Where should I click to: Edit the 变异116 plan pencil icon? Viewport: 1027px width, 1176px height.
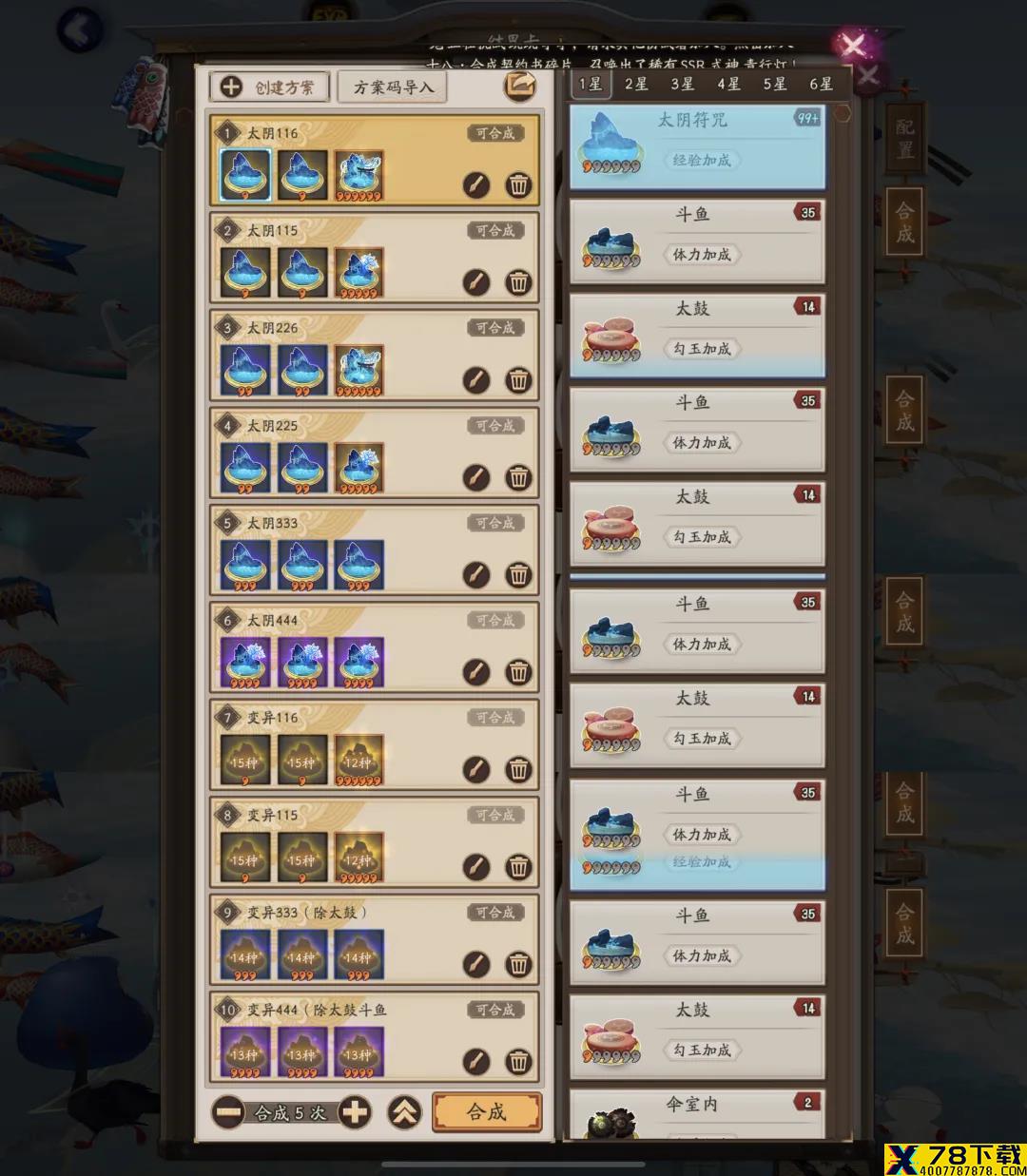(x=475, y=769)
